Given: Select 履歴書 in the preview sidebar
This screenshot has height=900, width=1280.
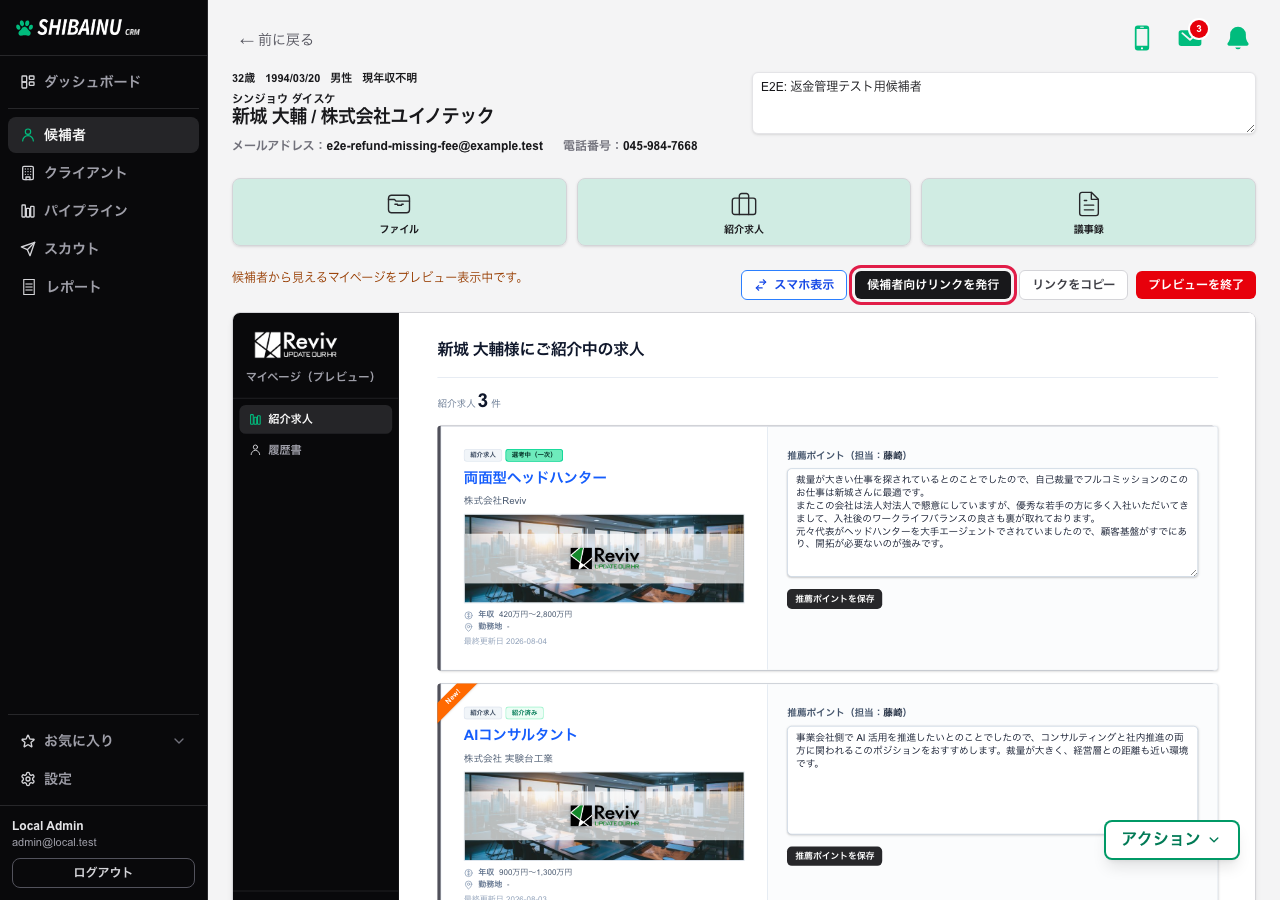Looking at the screenshot, I should point(316,450).
